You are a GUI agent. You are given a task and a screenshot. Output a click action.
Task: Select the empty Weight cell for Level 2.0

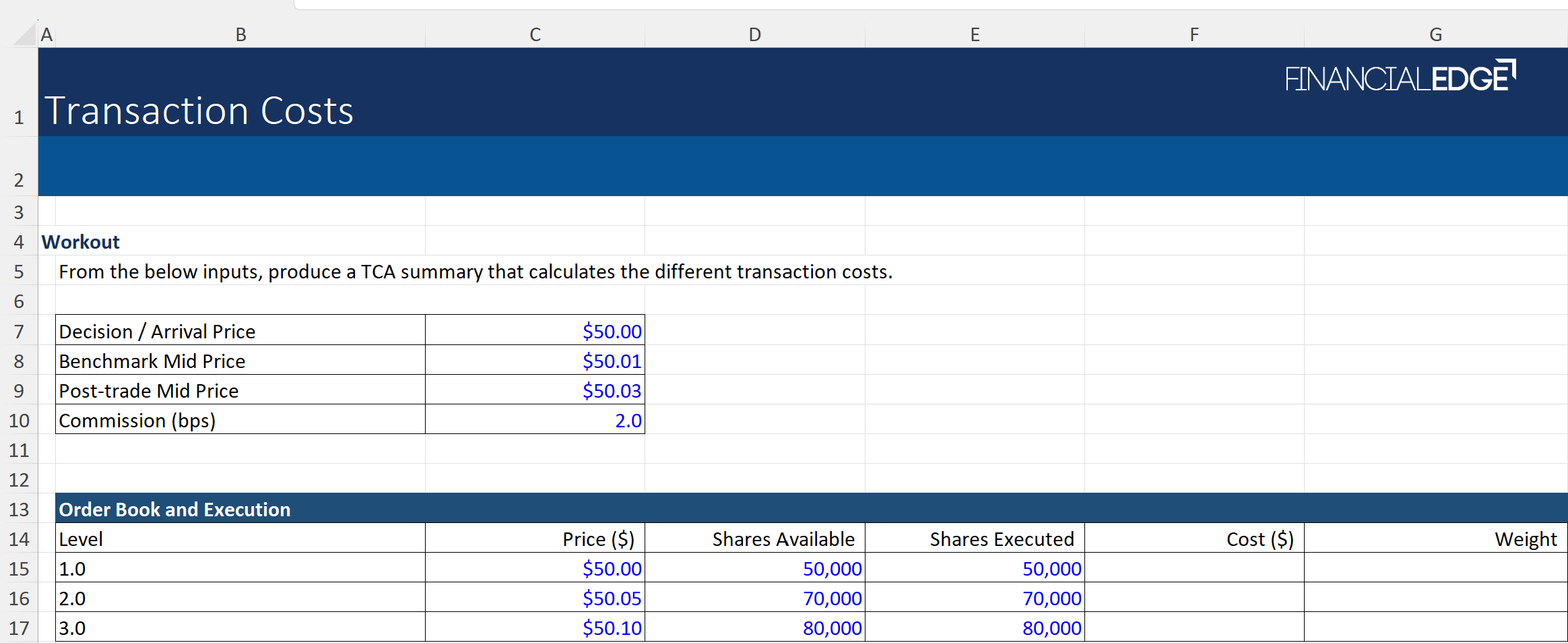(x=1435, y=598)
